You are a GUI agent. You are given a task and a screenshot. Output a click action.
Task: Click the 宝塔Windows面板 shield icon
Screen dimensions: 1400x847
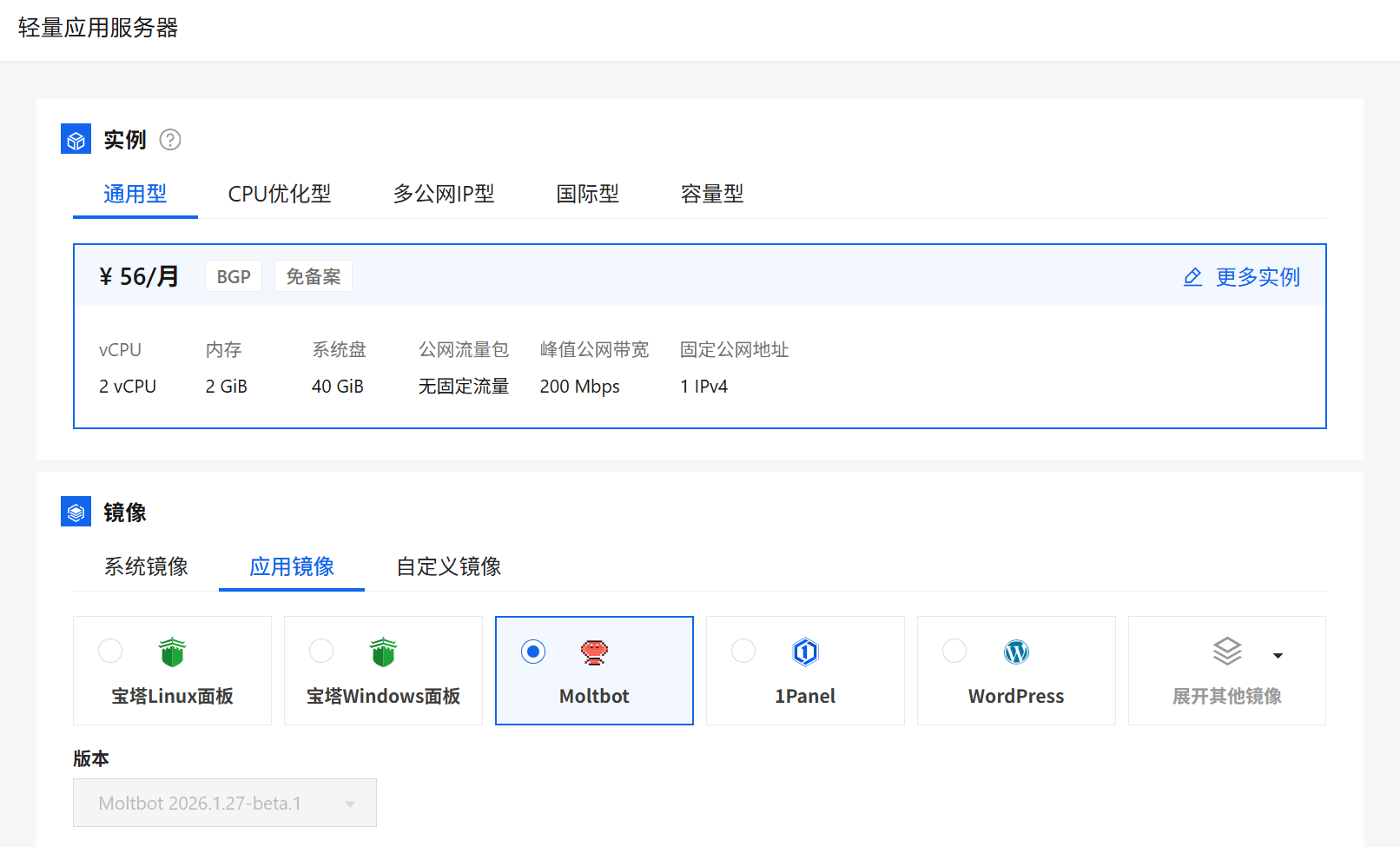(x=383, y=652)
